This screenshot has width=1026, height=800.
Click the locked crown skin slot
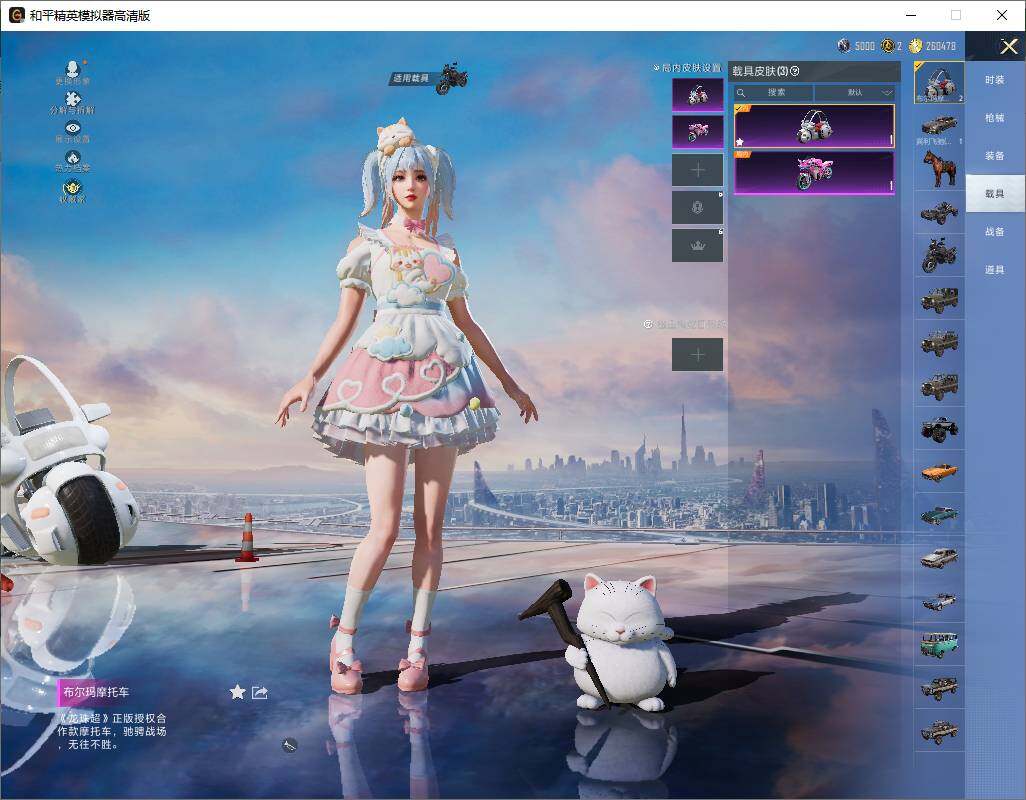point(698,245)
